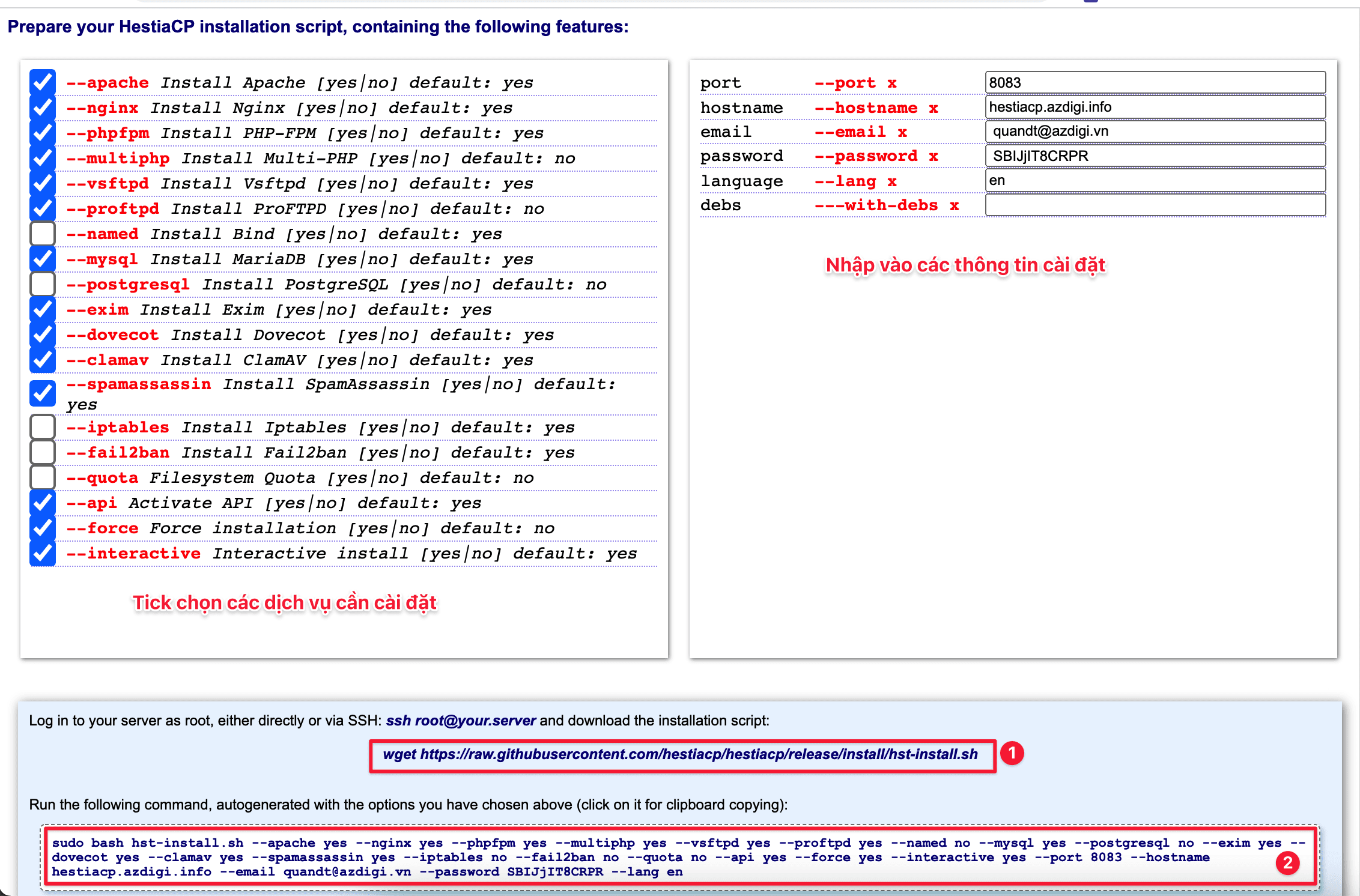Uncheck the --force installation checkbox

[43, 528]
